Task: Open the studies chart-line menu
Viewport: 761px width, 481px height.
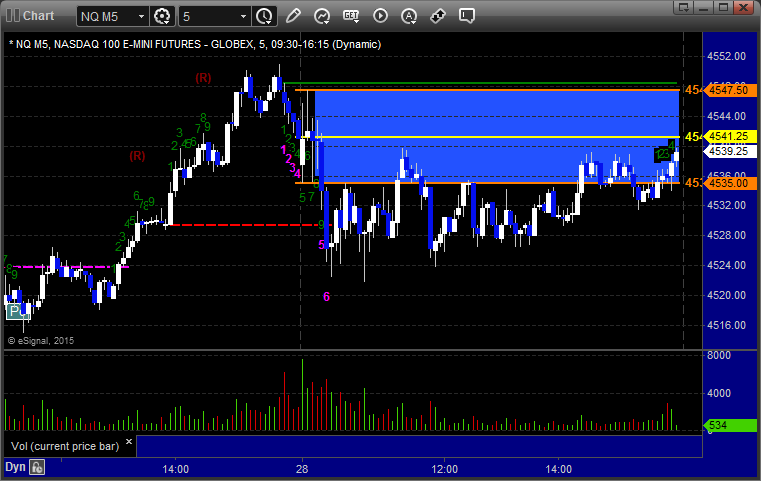Action: pos(321,16)
